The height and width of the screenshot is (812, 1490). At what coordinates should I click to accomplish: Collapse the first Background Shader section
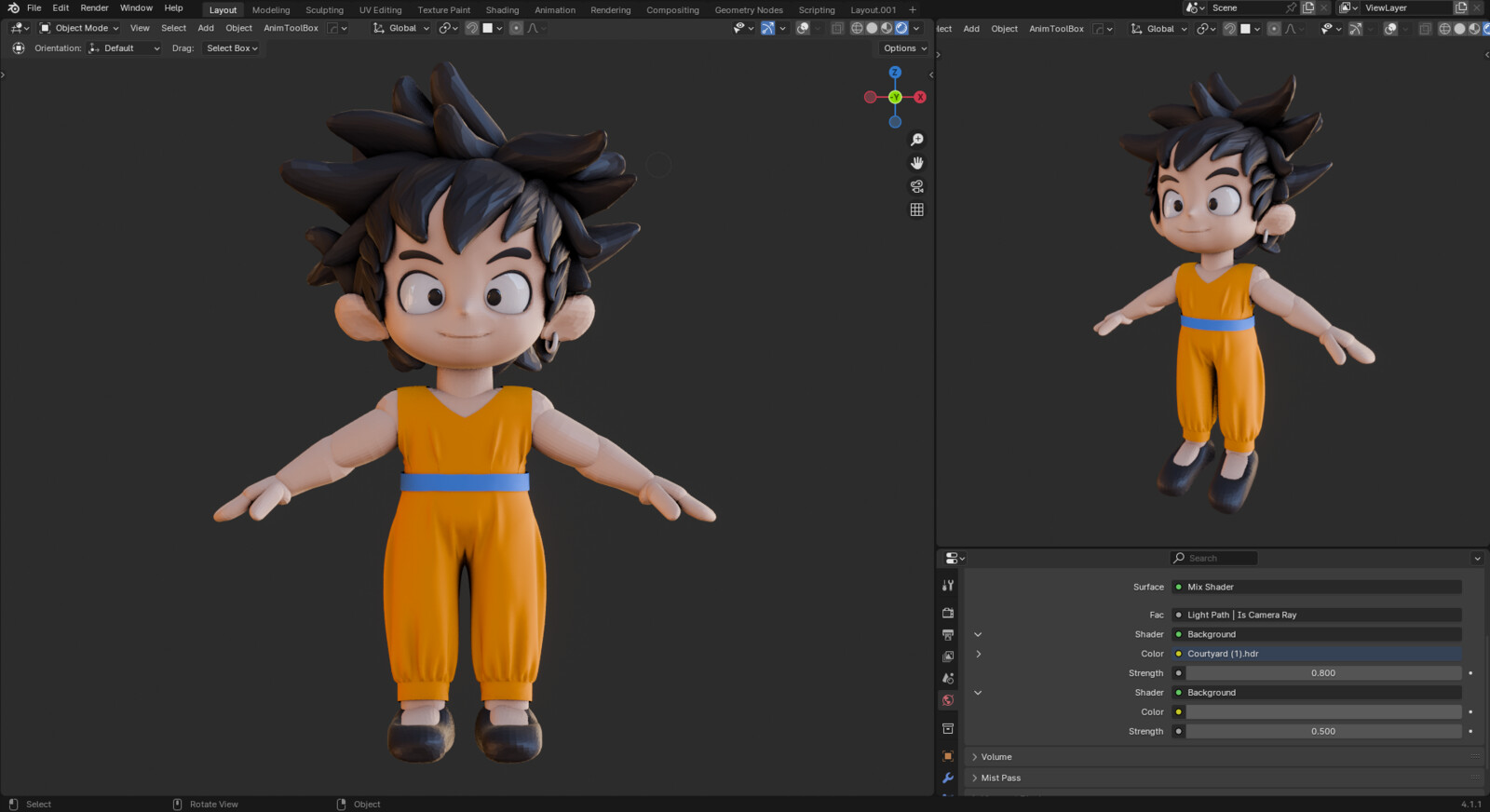[978, 634]
